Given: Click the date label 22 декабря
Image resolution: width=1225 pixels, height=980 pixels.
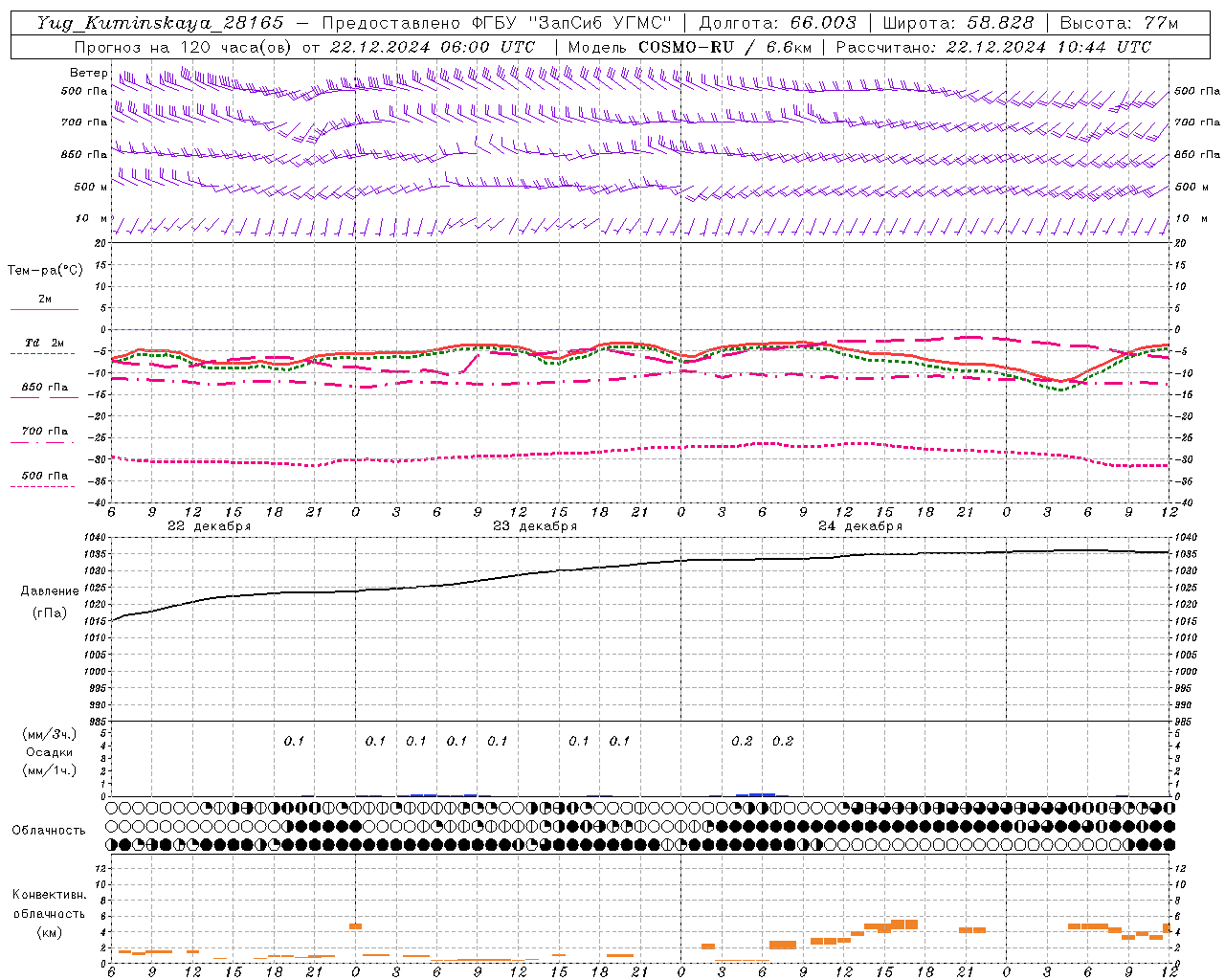Looking at the screenshot, I should click(210, 526).
